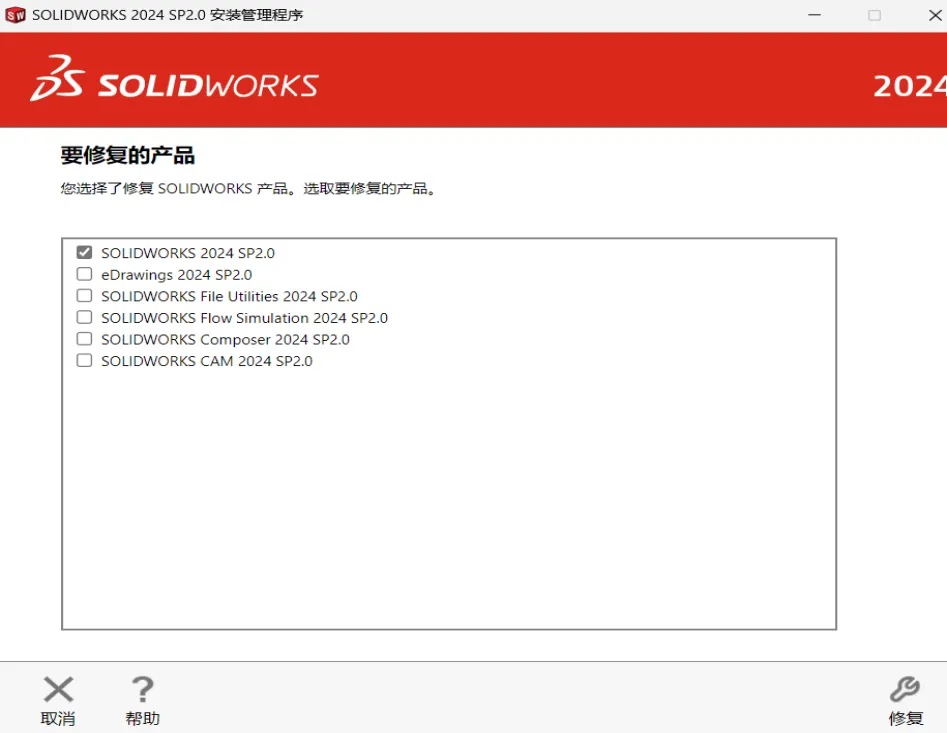The width and height of the screenshot is (947, 733).
Task: Tick SOLIDWORKS File Utilities 2024 checkbox
Action: pos(84,296)
